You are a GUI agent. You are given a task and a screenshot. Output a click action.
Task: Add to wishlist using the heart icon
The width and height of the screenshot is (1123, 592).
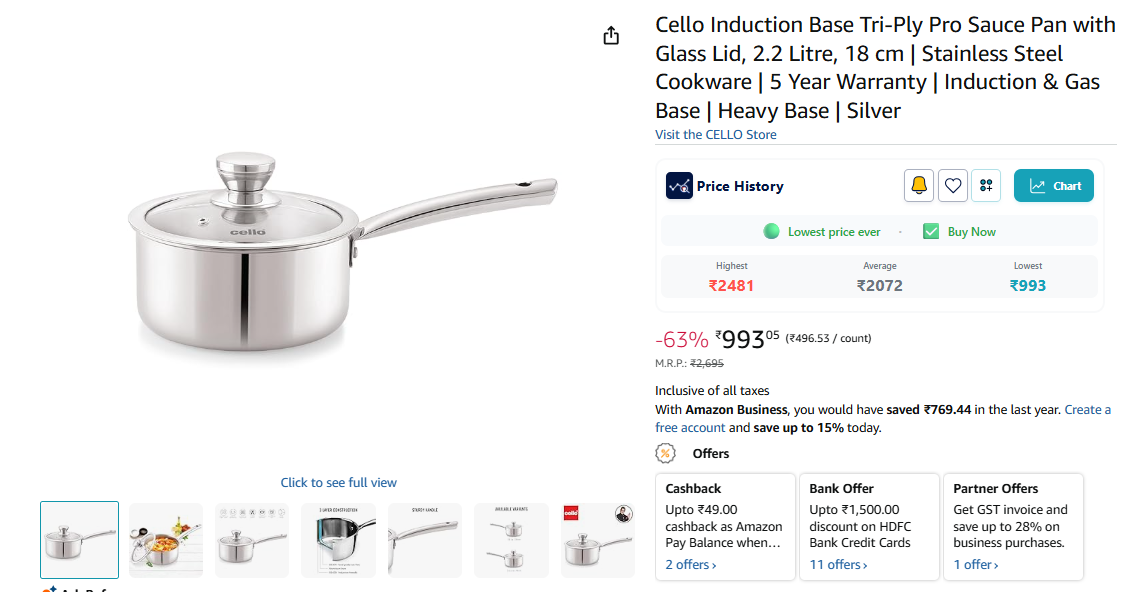(x=953, y=186)
